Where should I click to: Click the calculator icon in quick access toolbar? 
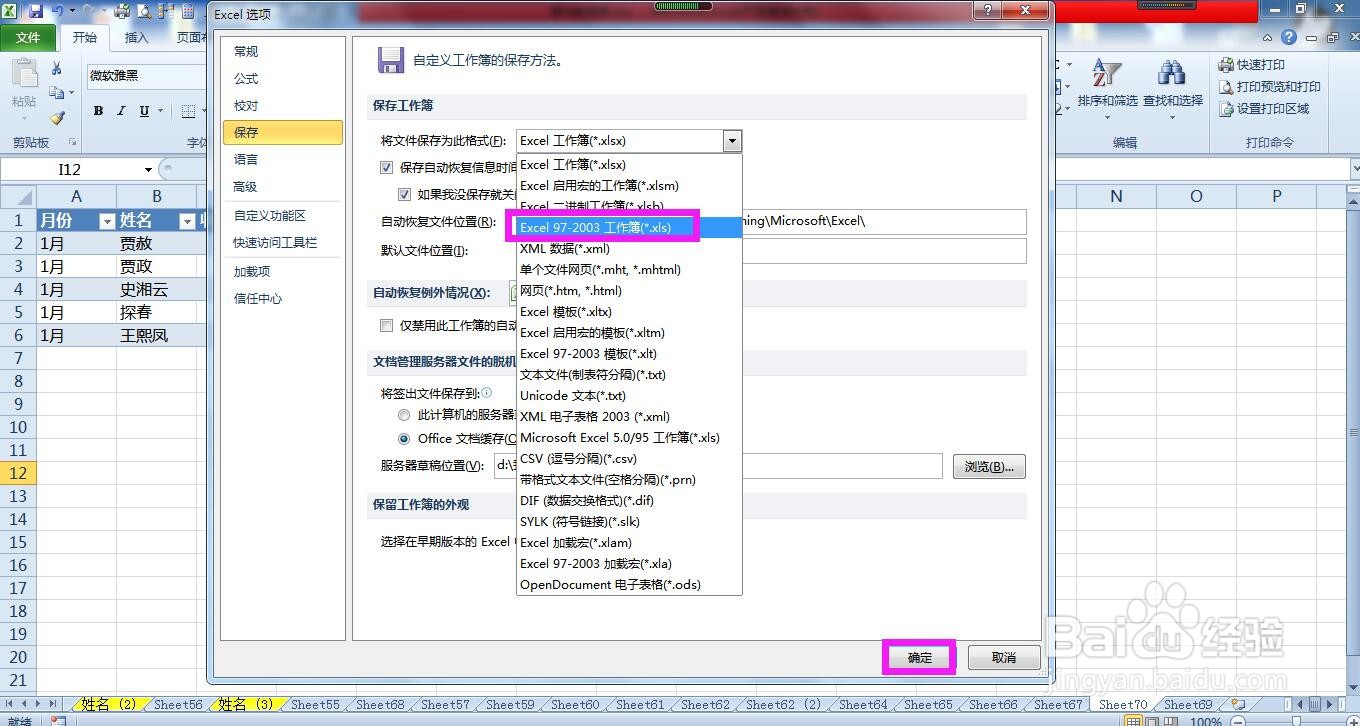(x=188, y=11)
